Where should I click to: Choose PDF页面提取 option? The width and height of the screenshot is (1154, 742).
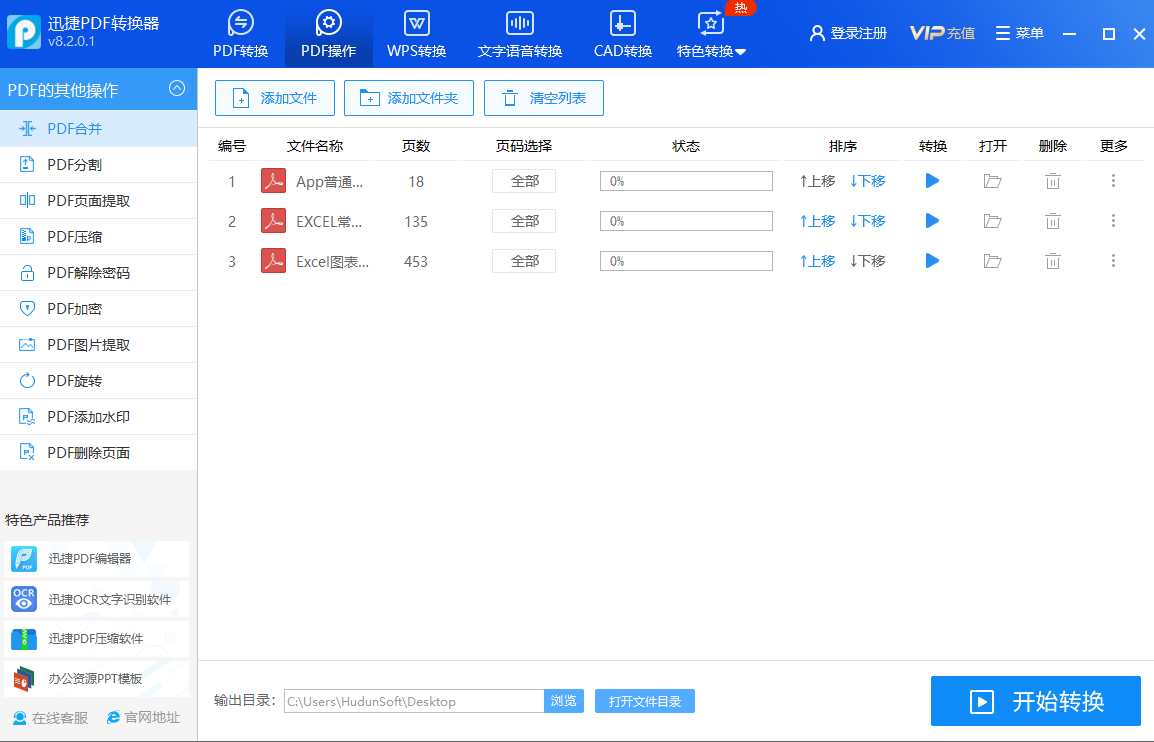[99, 201]
